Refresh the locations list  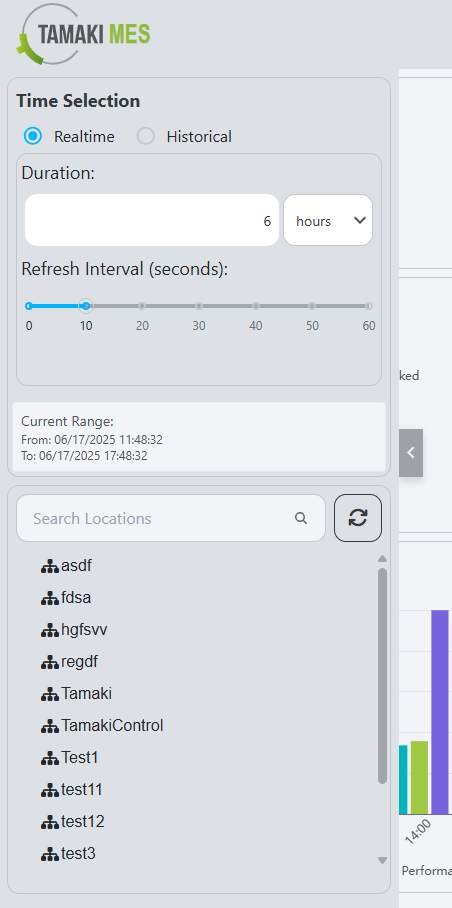(358, 518)
